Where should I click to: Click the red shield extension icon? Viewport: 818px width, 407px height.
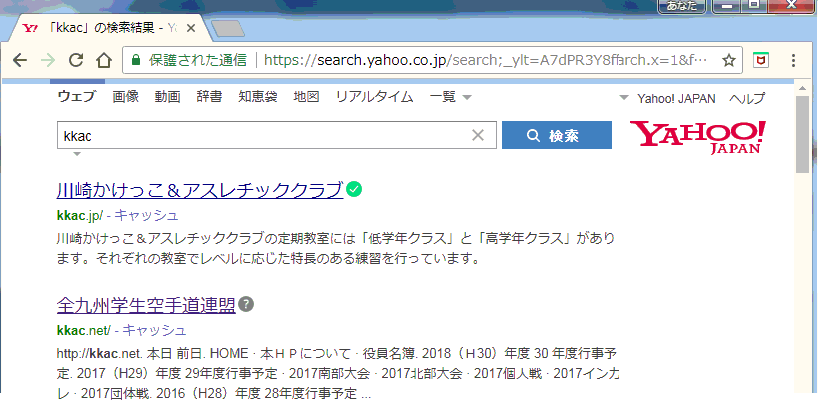click(761, 60)
